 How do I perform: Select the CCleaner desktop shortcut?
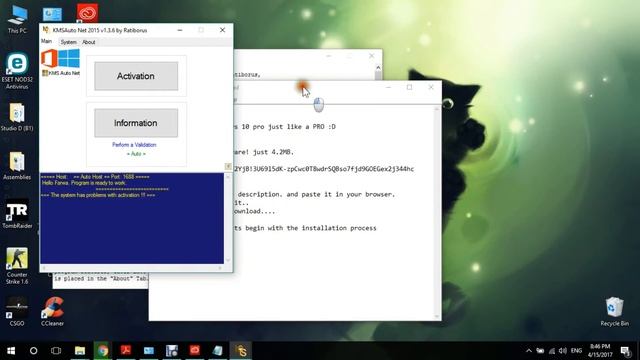point(53,312)
